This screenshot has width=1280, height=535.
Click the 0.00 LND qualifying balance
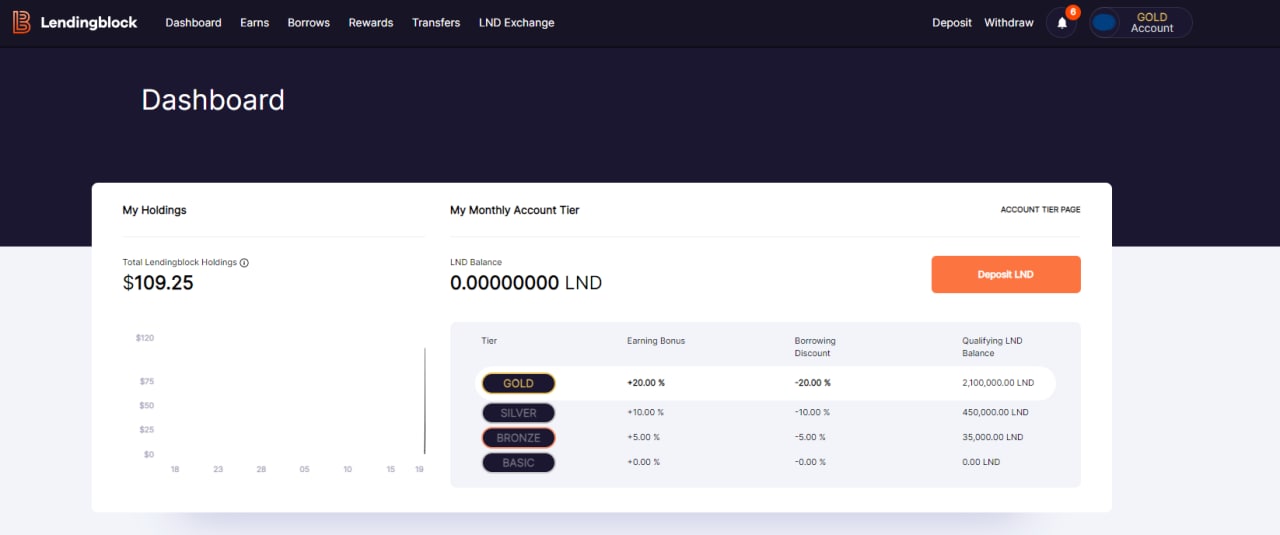981,462
